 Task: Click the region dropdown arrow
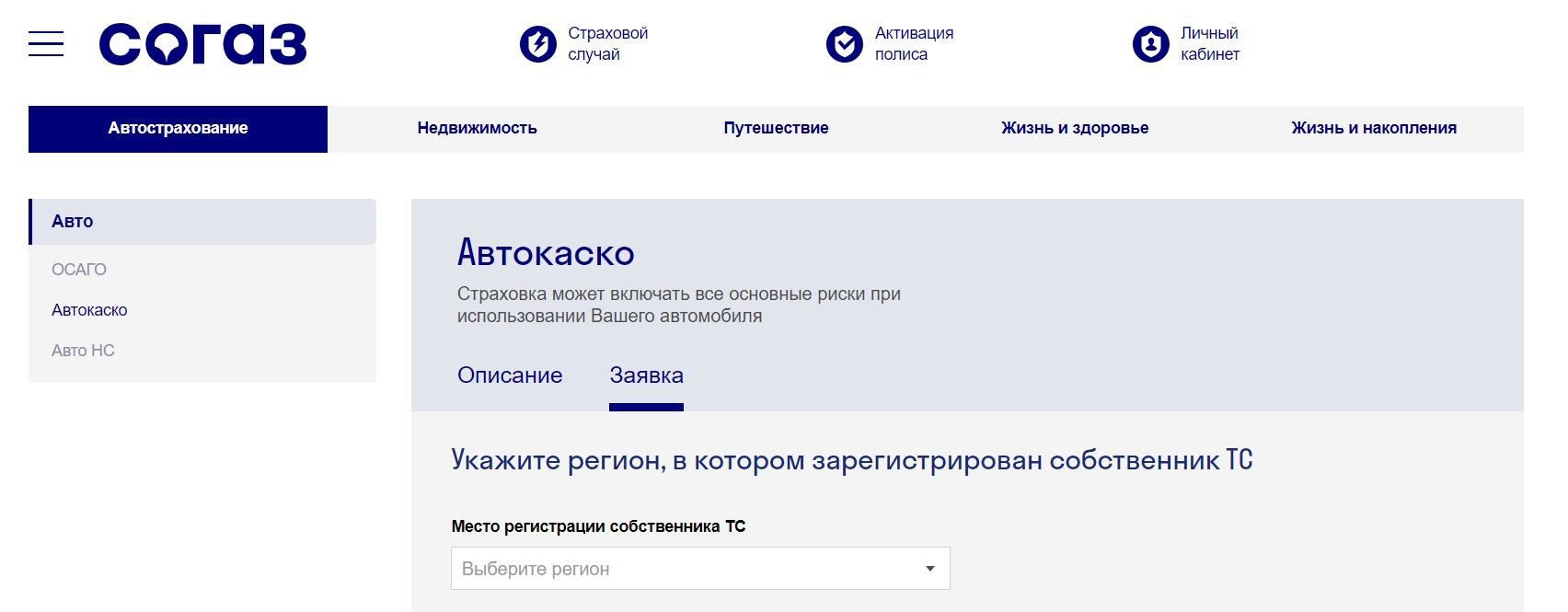tap(930, 569)
